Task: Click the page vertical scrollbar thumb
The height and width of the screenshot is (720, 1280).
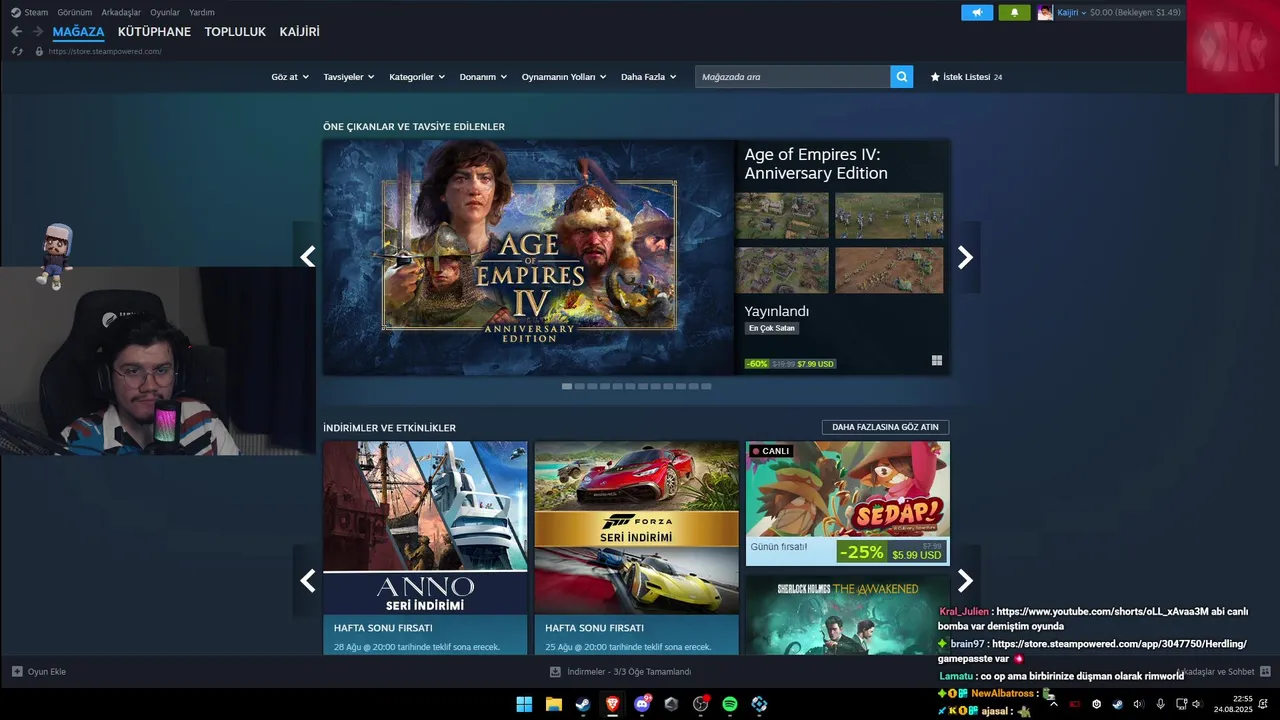Action: click(1275, 130)
